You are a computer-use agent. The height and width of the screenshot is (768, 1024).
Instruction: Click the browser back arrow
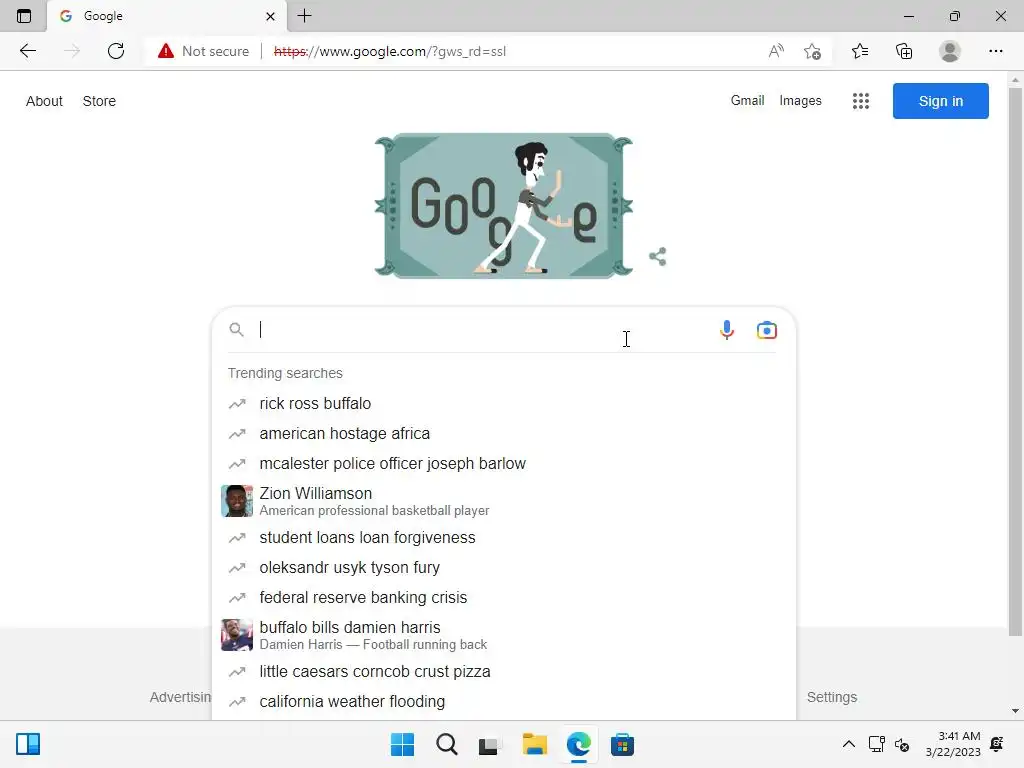27,51
